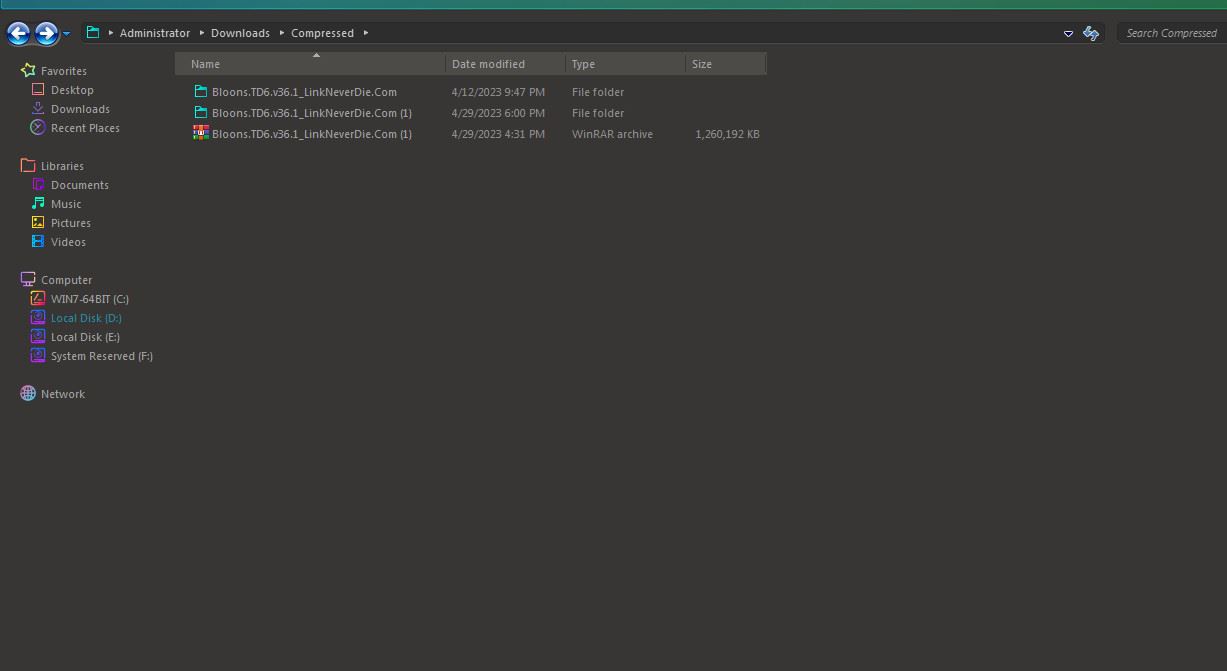
Task: Navigate to Administrator in the address bar
Action: pos(154,33)
